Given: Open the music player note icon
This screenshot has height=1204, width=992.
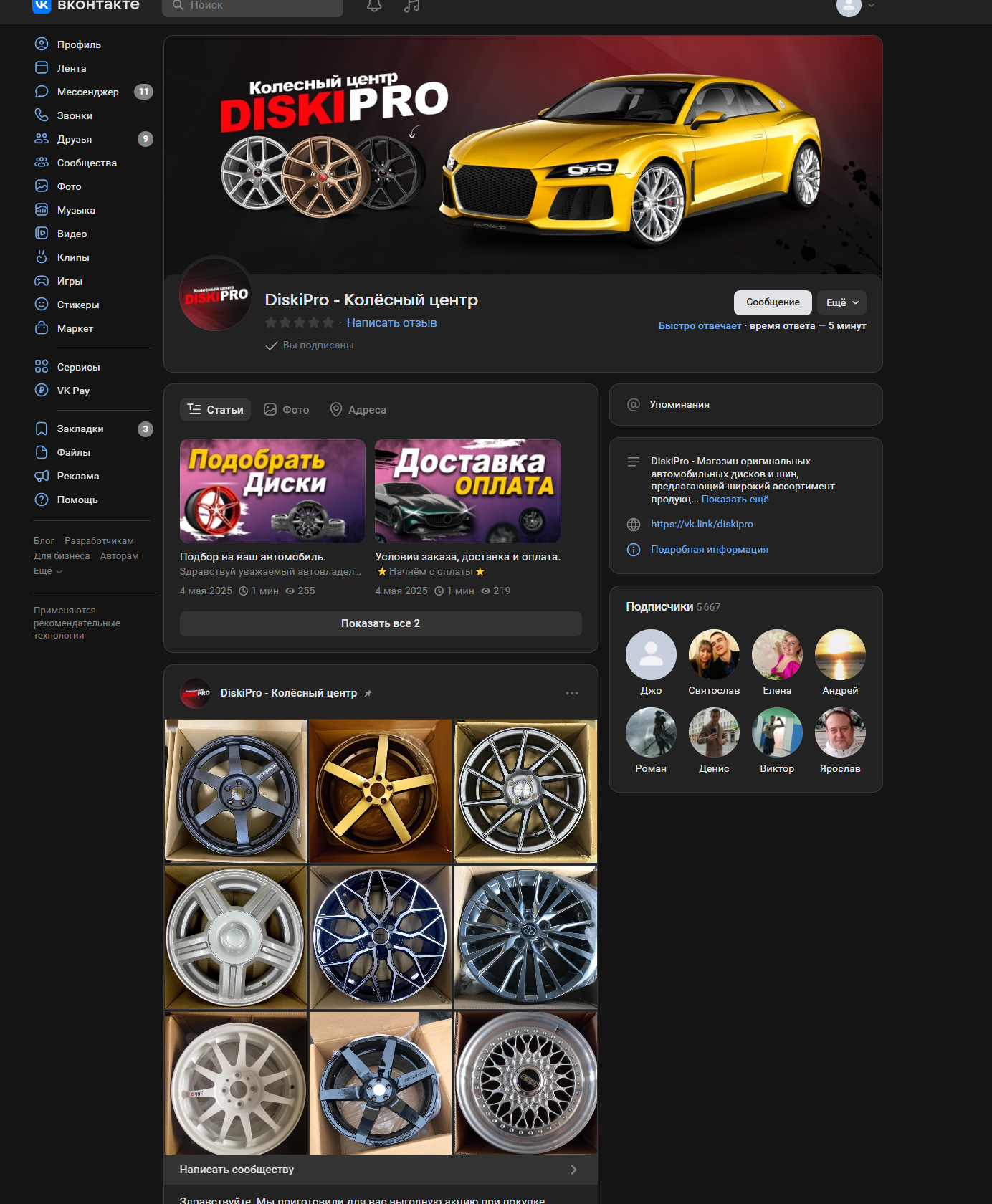Looking at the screenshot, I should 411,6.
